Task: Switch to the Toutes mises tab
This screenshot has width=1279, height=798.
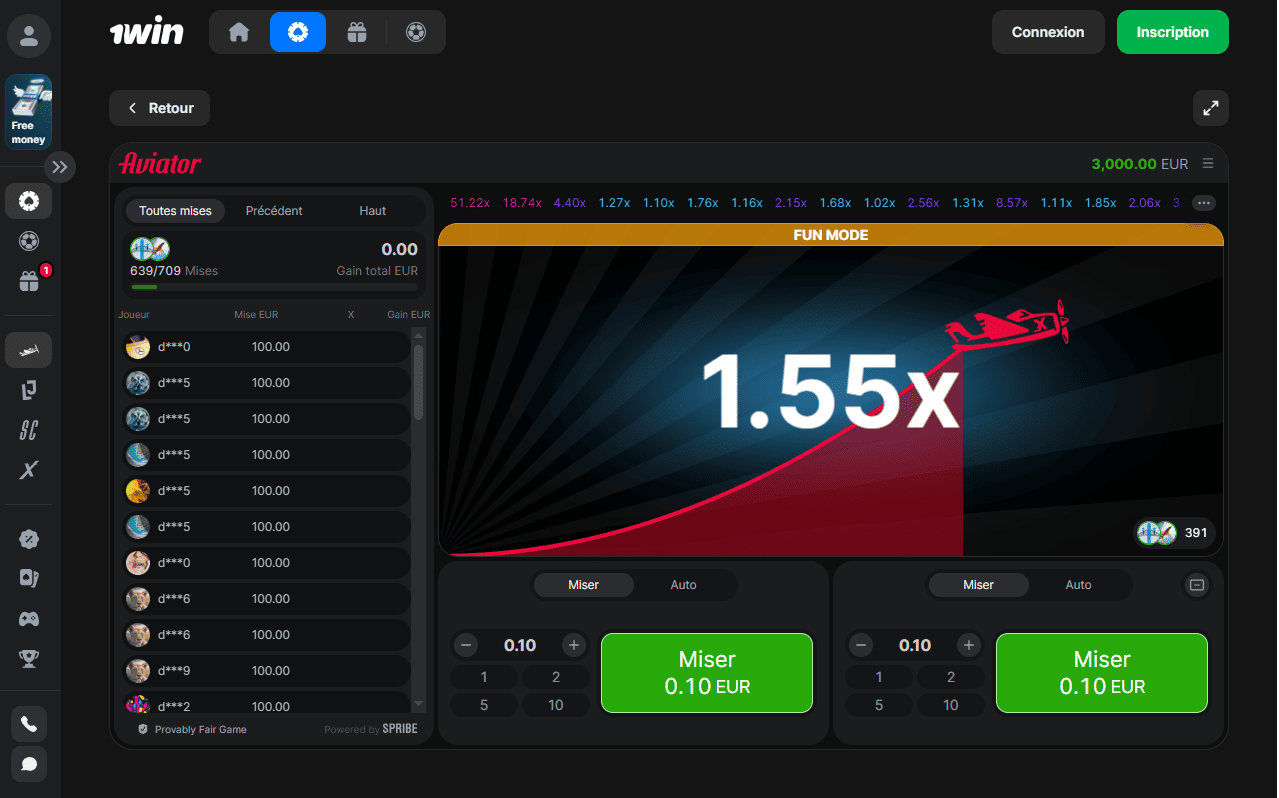Action: [x=175, y=211]
